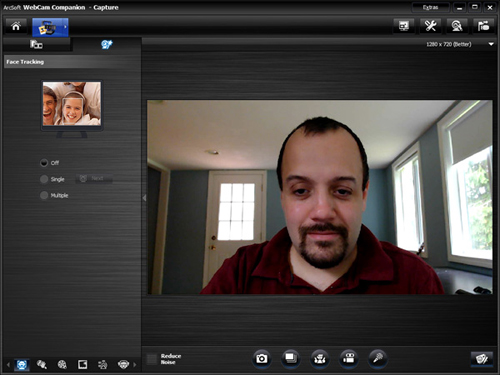The image size is (500, 375).
Task: Minimize the WebCam Companion window
Action: tap(460, 7)
